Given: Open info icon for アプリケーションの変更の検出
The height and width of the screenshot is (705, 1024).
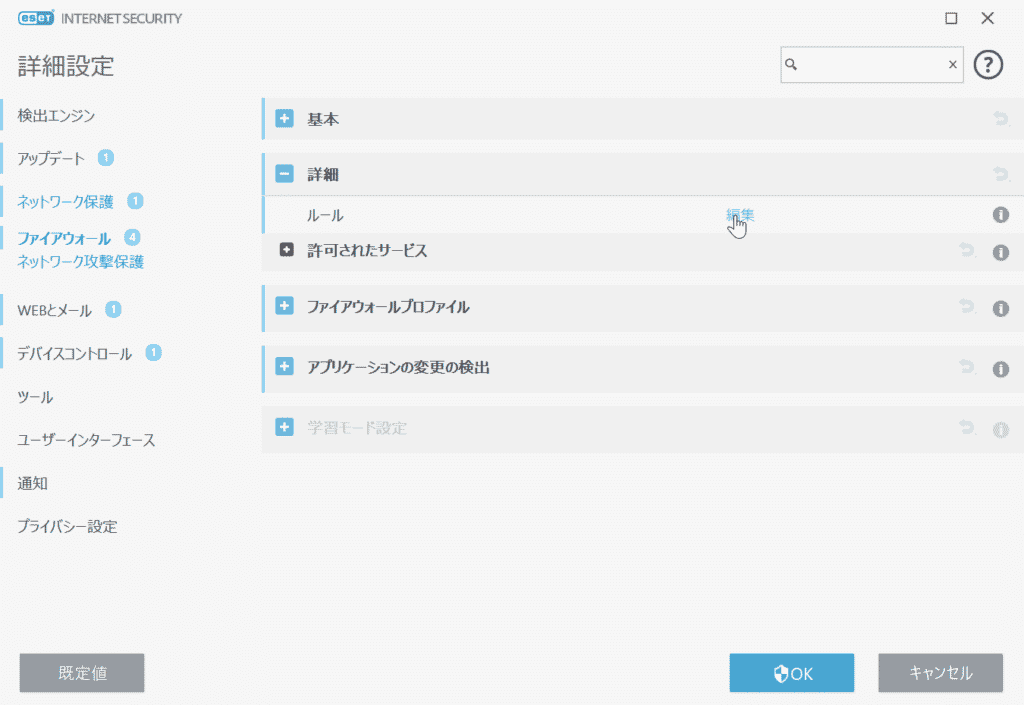Looking at the screenshot, I should (1000, 369).
